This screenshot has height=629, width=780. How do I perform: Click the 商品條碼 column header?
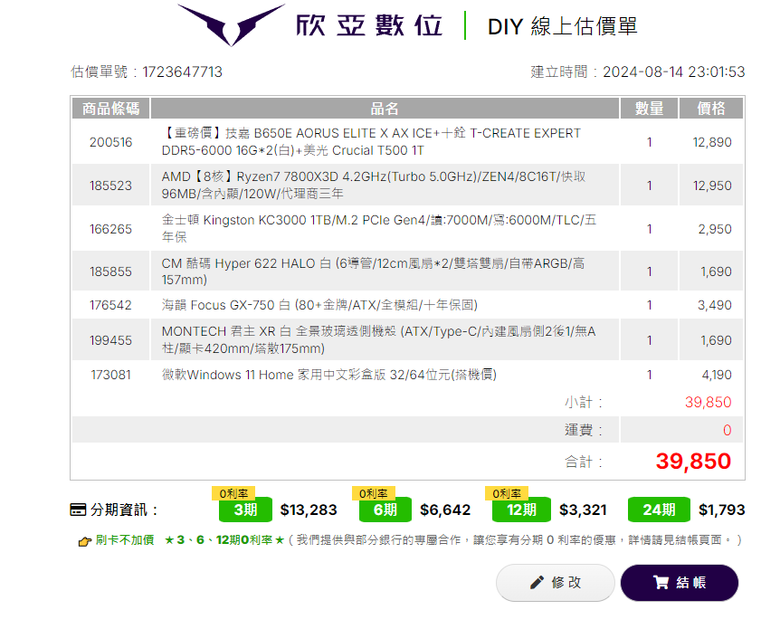[x=110, y=108]
